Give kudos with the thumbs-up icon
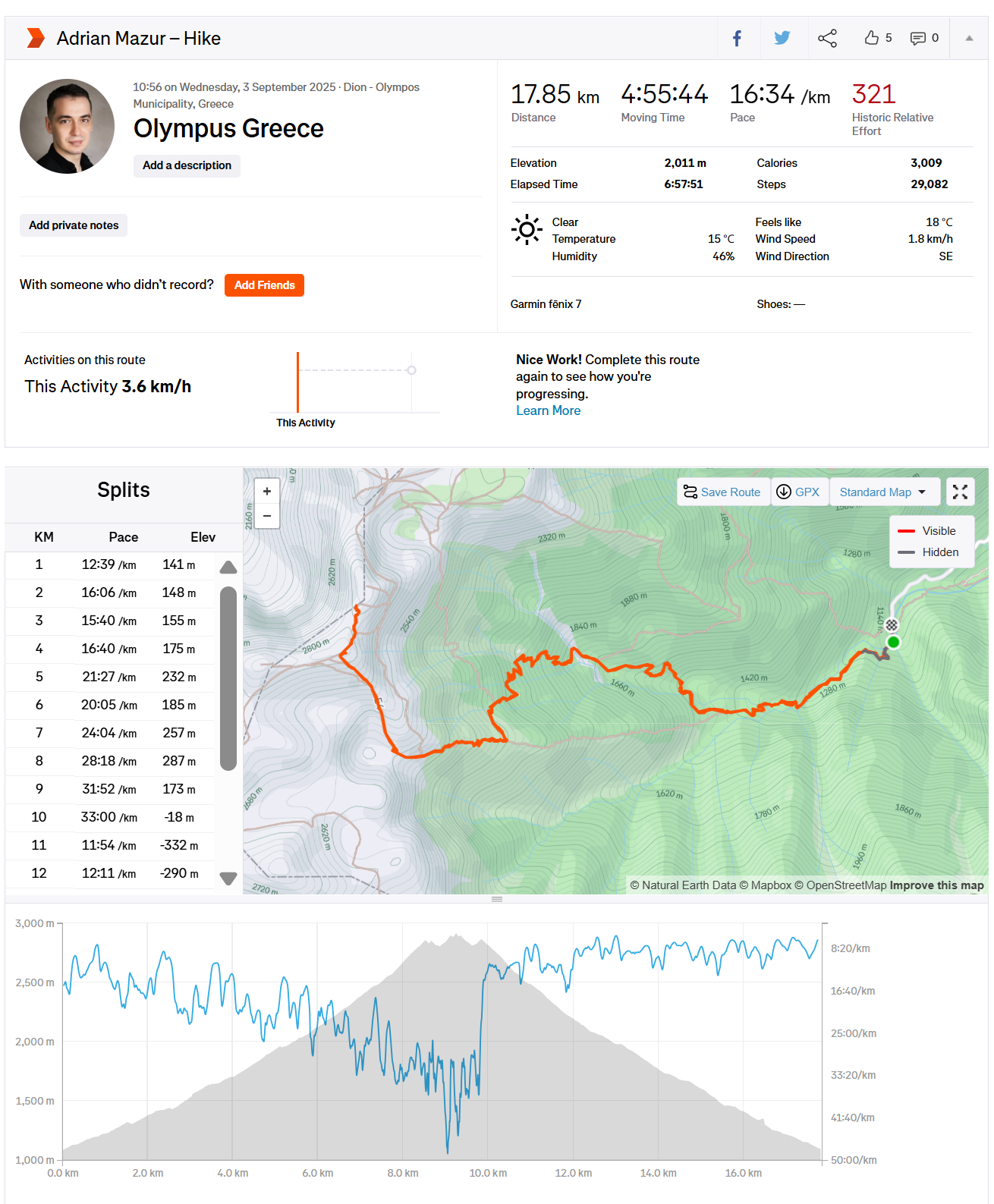The image size is (994, 1204). tap(871, 38)
